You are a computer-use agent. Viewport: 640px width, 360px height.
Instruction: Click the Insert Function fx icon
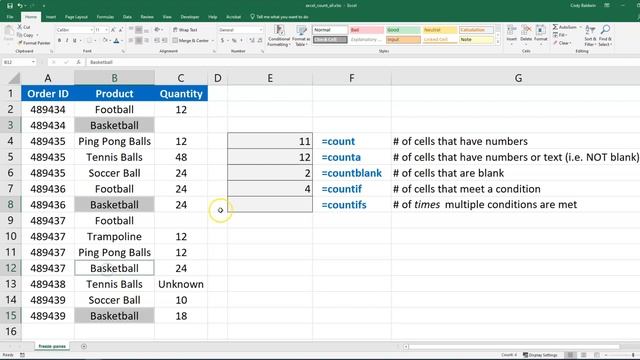click(78, 62)
